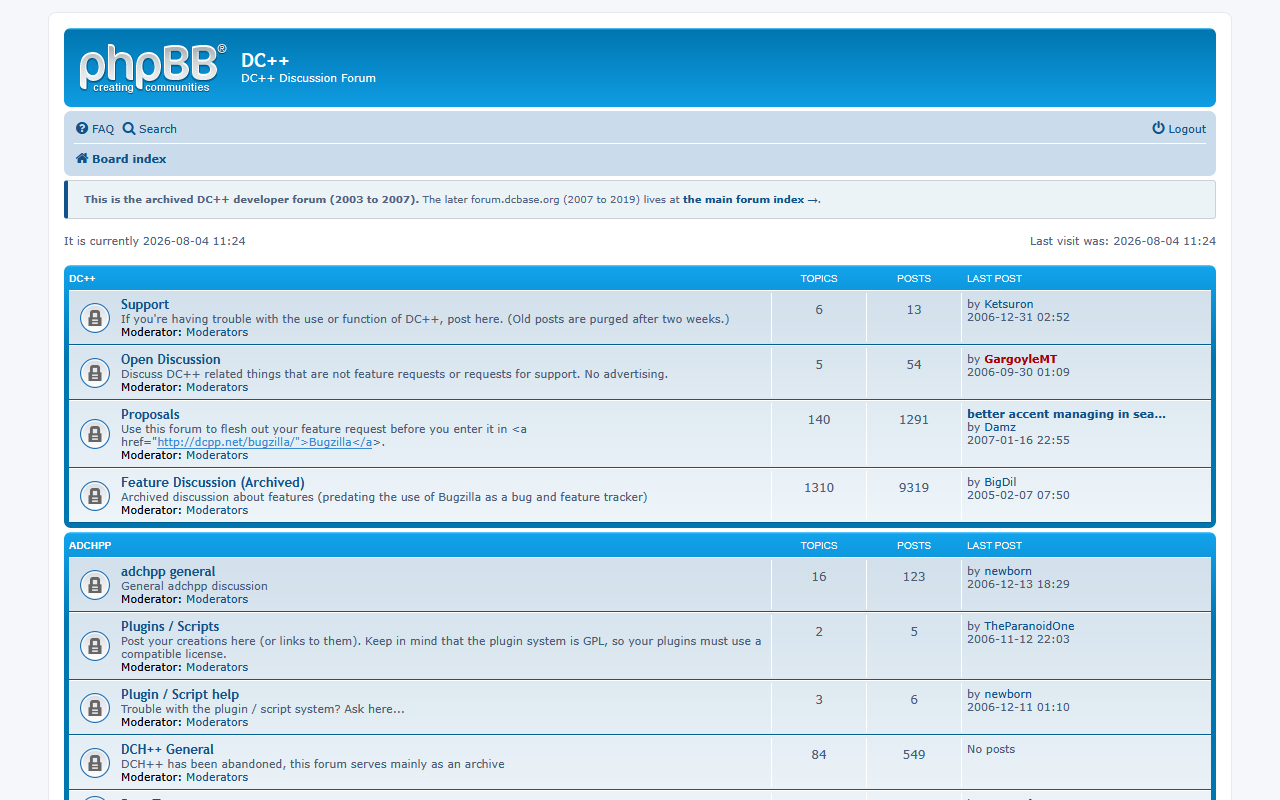1280x800 pixels.
Task: View user Damz's profile
Action: [1000, 427]
